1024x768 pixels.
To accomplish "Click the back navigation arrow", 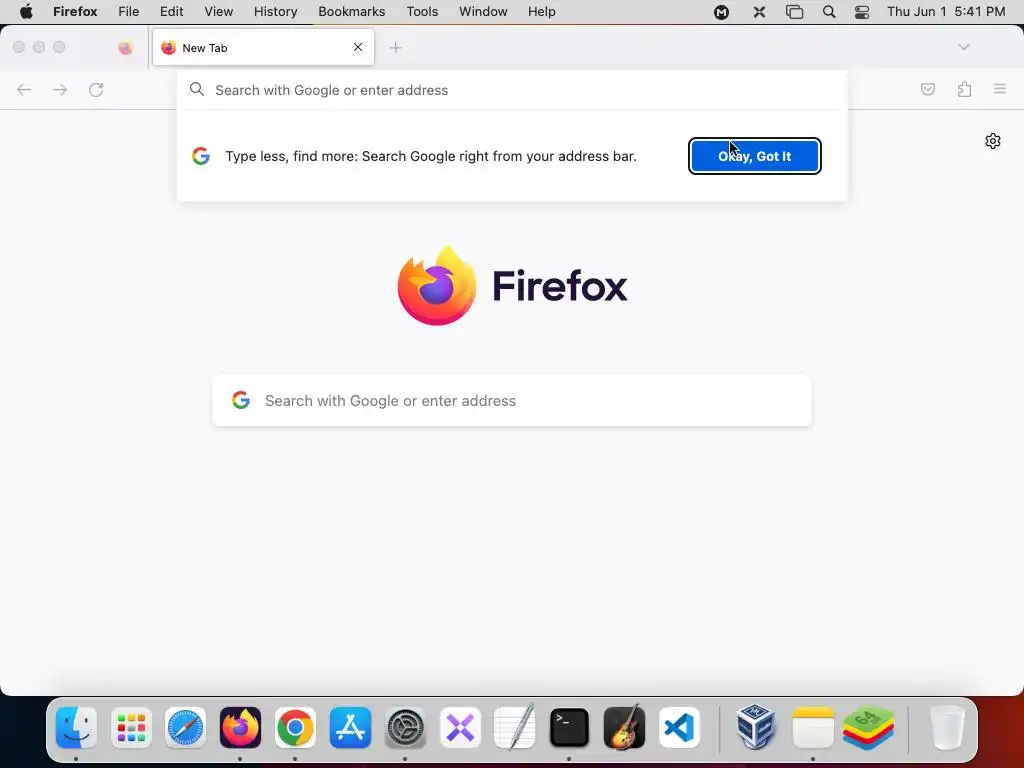I will pos(24,89).
